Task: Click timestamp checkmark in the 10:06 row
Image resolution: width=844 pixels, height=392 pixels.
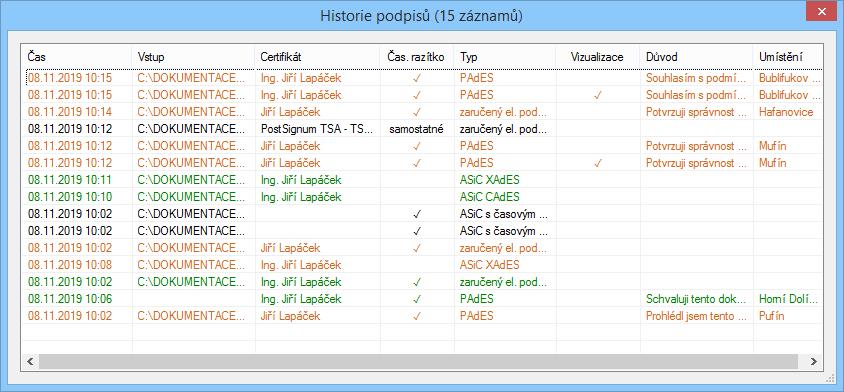Action: coord(417,299)
